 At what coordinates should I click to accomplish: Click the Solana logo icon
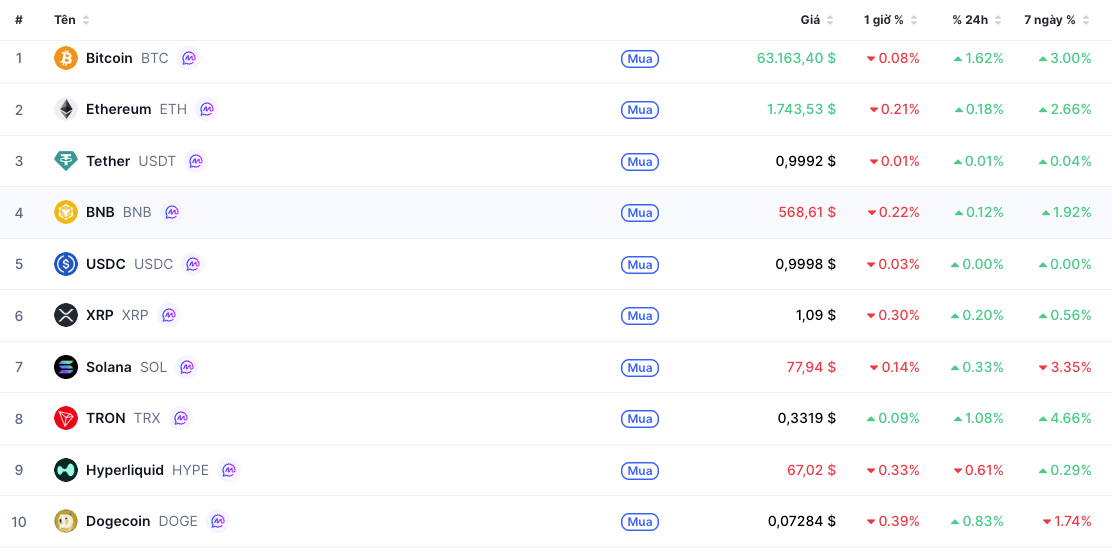coord(66,367)
